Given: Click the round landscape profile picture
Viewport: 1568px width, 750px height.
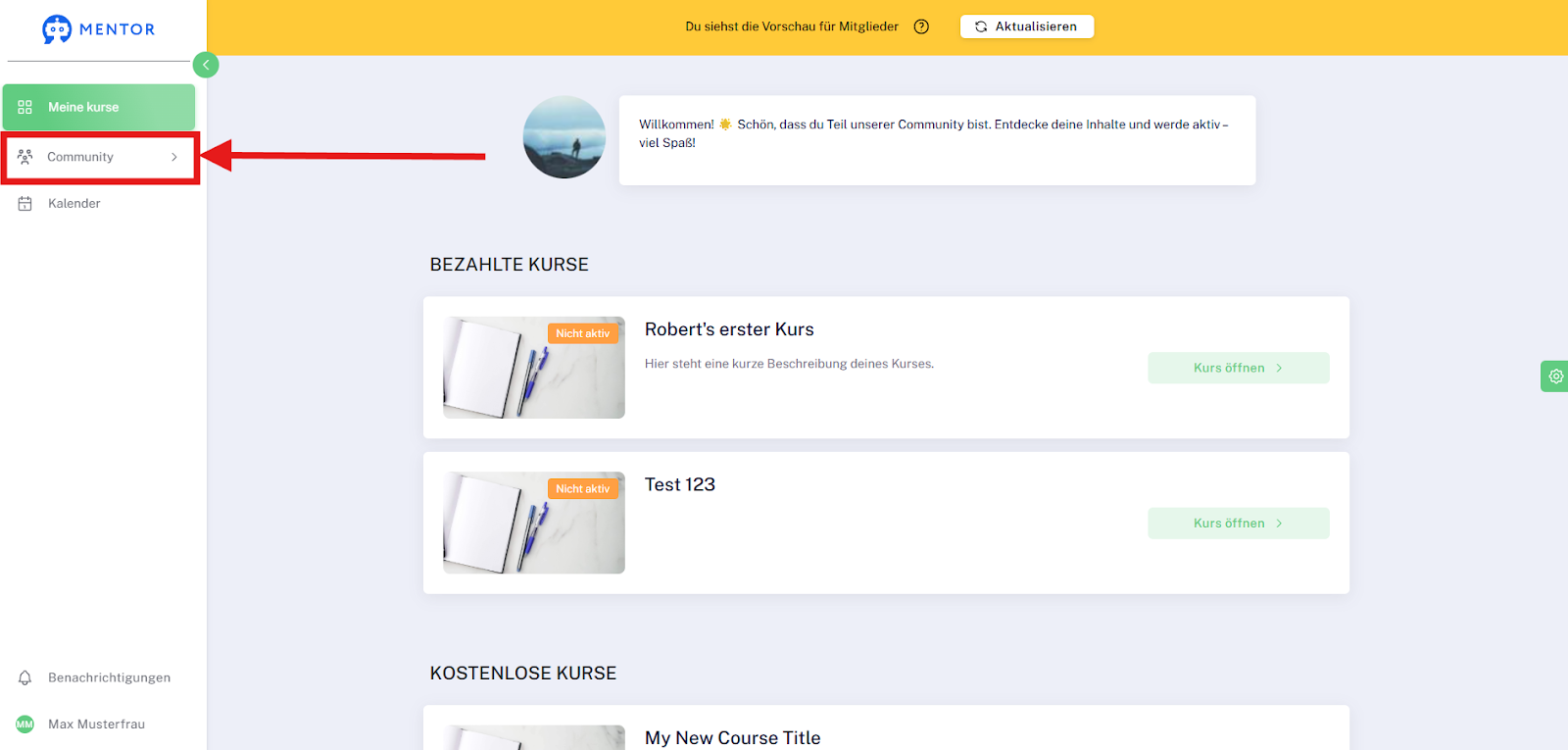Looking at the screenshot, I should (x=564, y=137).
